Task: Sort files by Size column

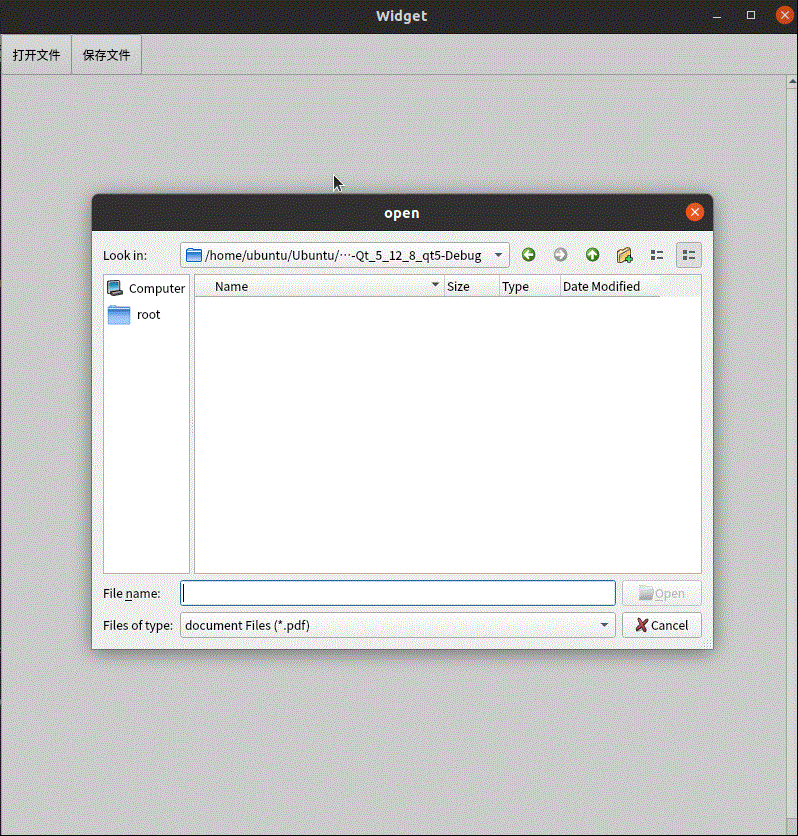Action: [472, 286]
